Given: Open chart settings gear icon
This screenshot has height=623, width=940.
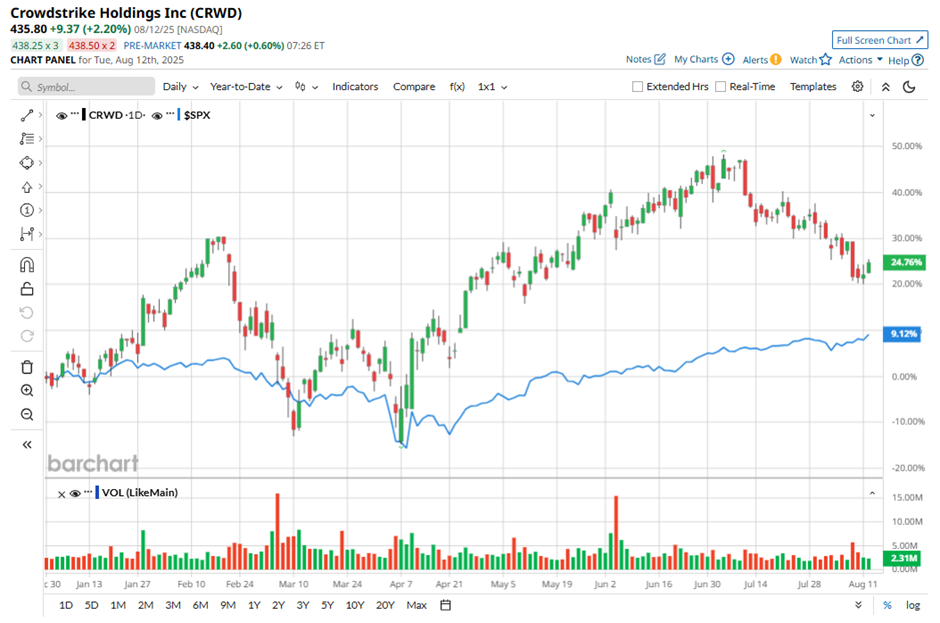Looking at the screenshot, I should tap(857, 86).
